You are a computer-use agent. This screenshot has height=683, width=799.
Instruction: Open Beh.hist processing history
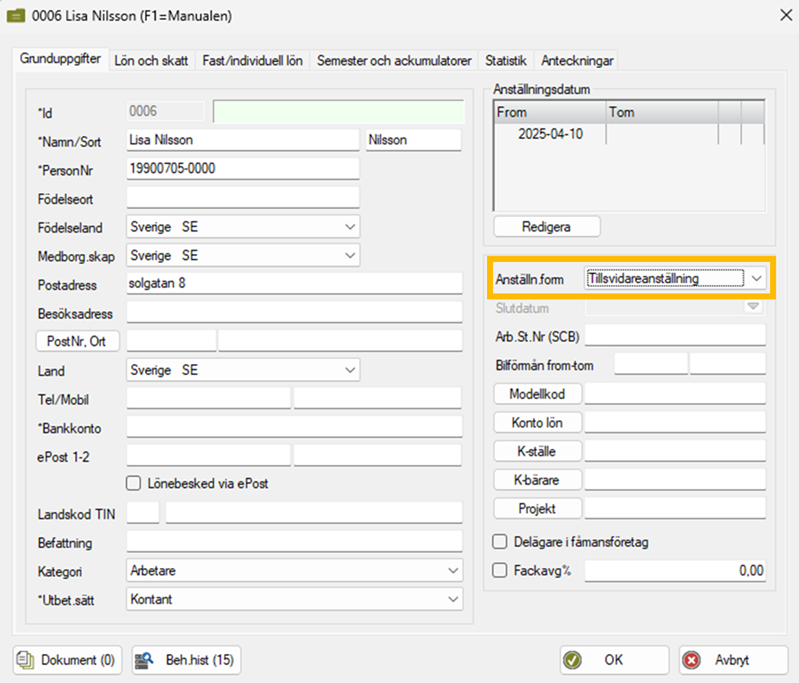click(186, 660)
